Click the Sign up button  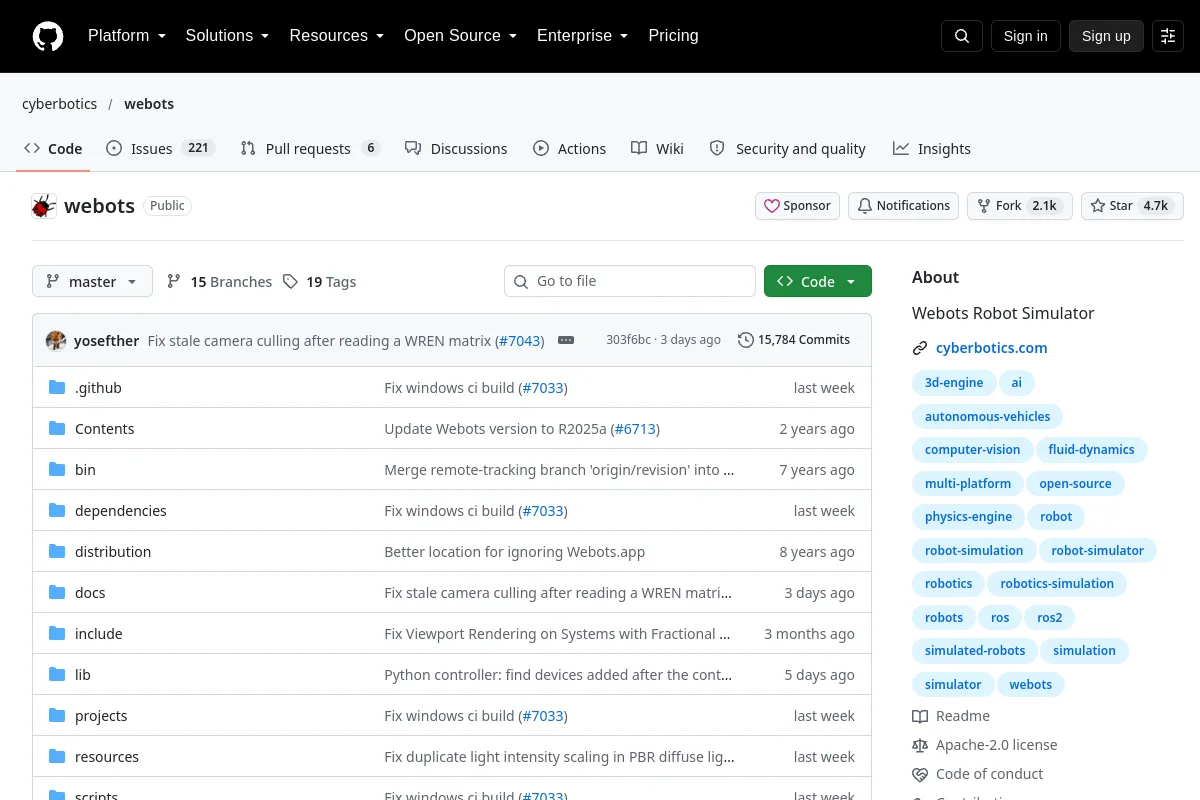click(x=1106, y=36)
